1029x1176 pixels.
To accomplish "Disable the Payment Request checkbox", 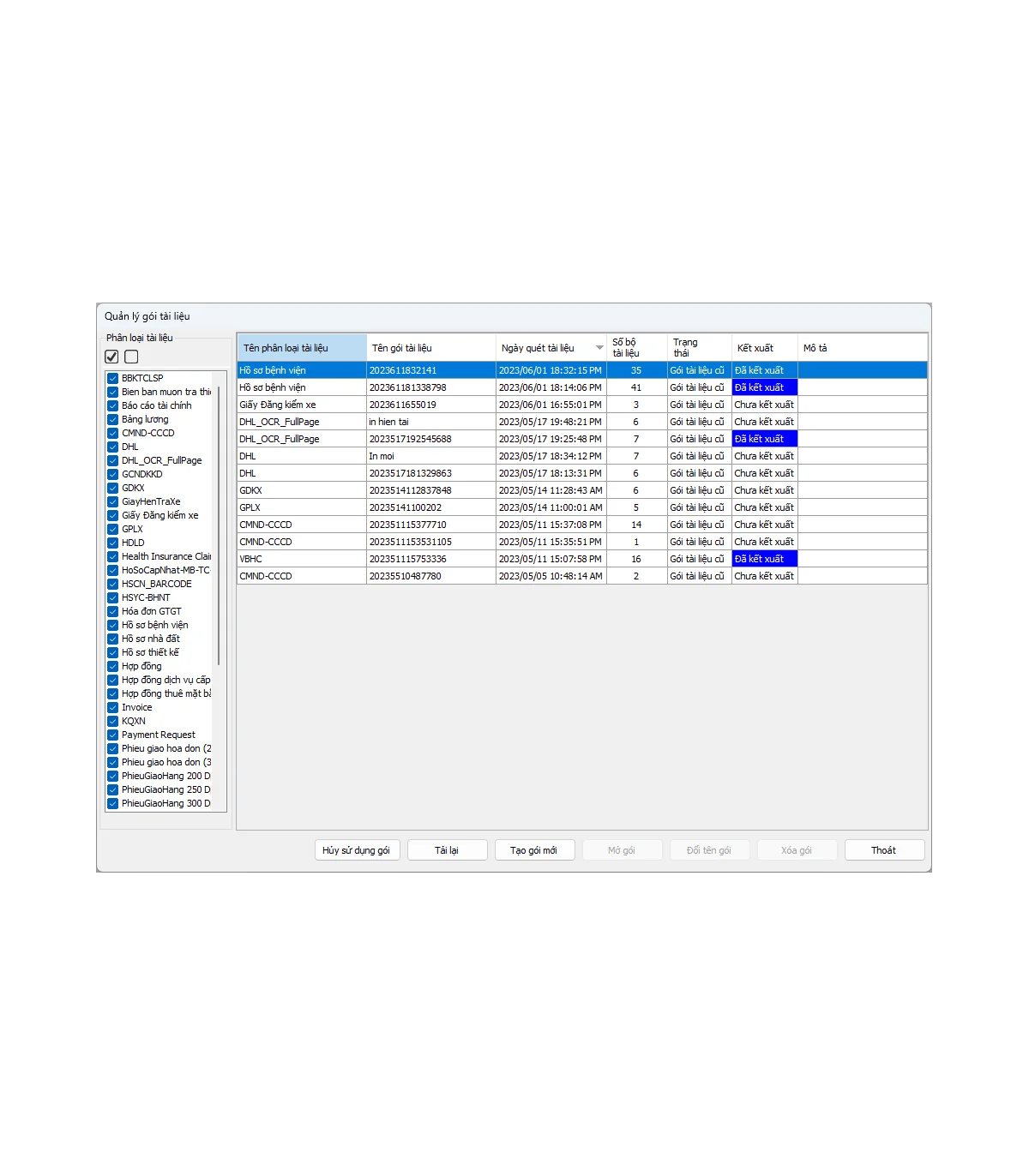I will click(112, 735).
